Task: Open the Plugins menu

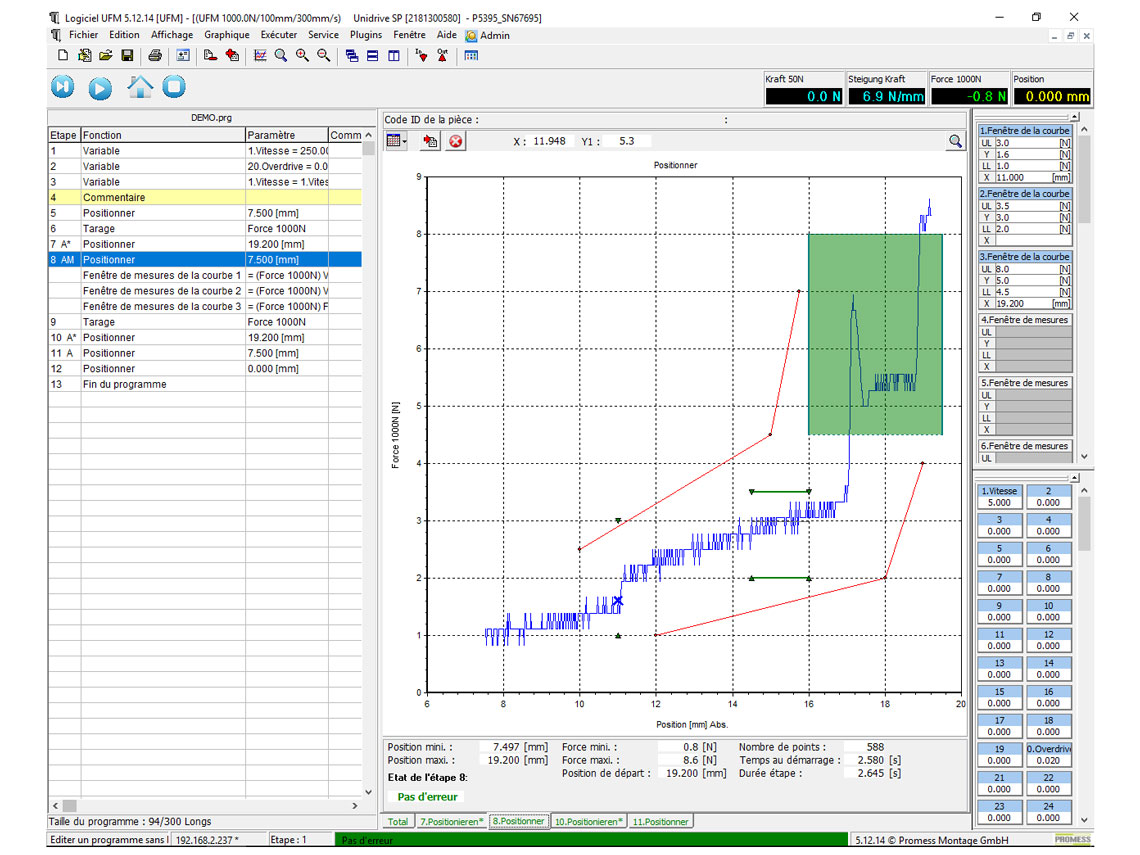Action: click(366, 34)
